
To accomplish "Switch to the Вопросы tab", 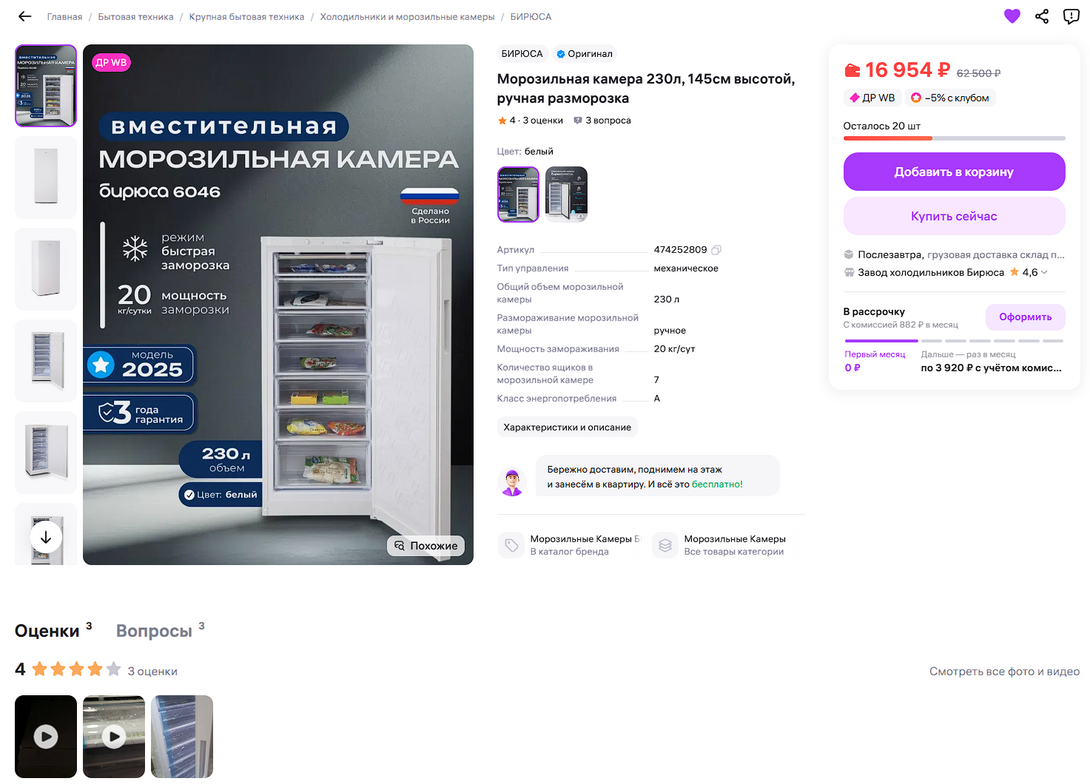I will point(154,630).
